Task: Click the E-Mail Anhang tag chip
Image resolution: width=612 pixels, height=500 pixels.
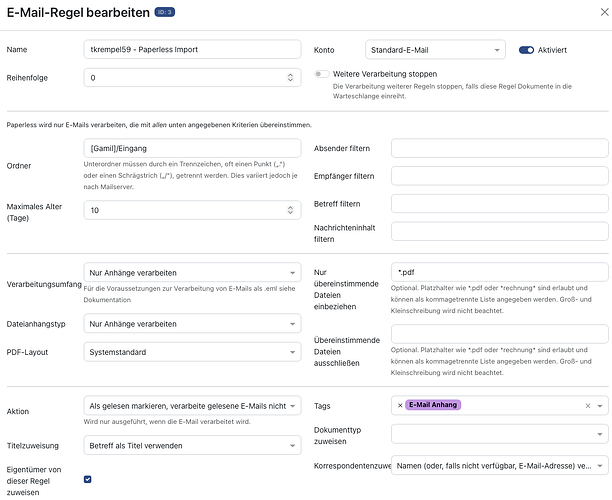Action: coord(433,405)
